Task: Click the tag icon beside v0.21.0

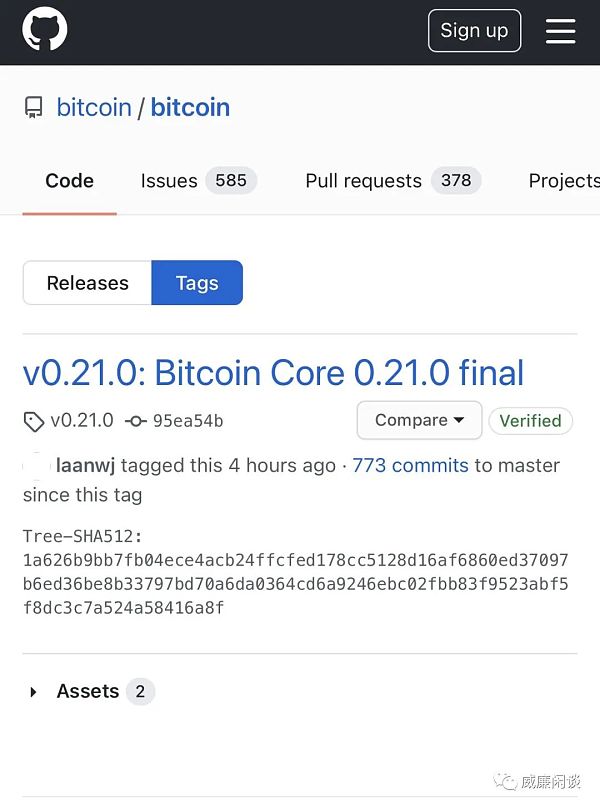Action: pos(34,421)
